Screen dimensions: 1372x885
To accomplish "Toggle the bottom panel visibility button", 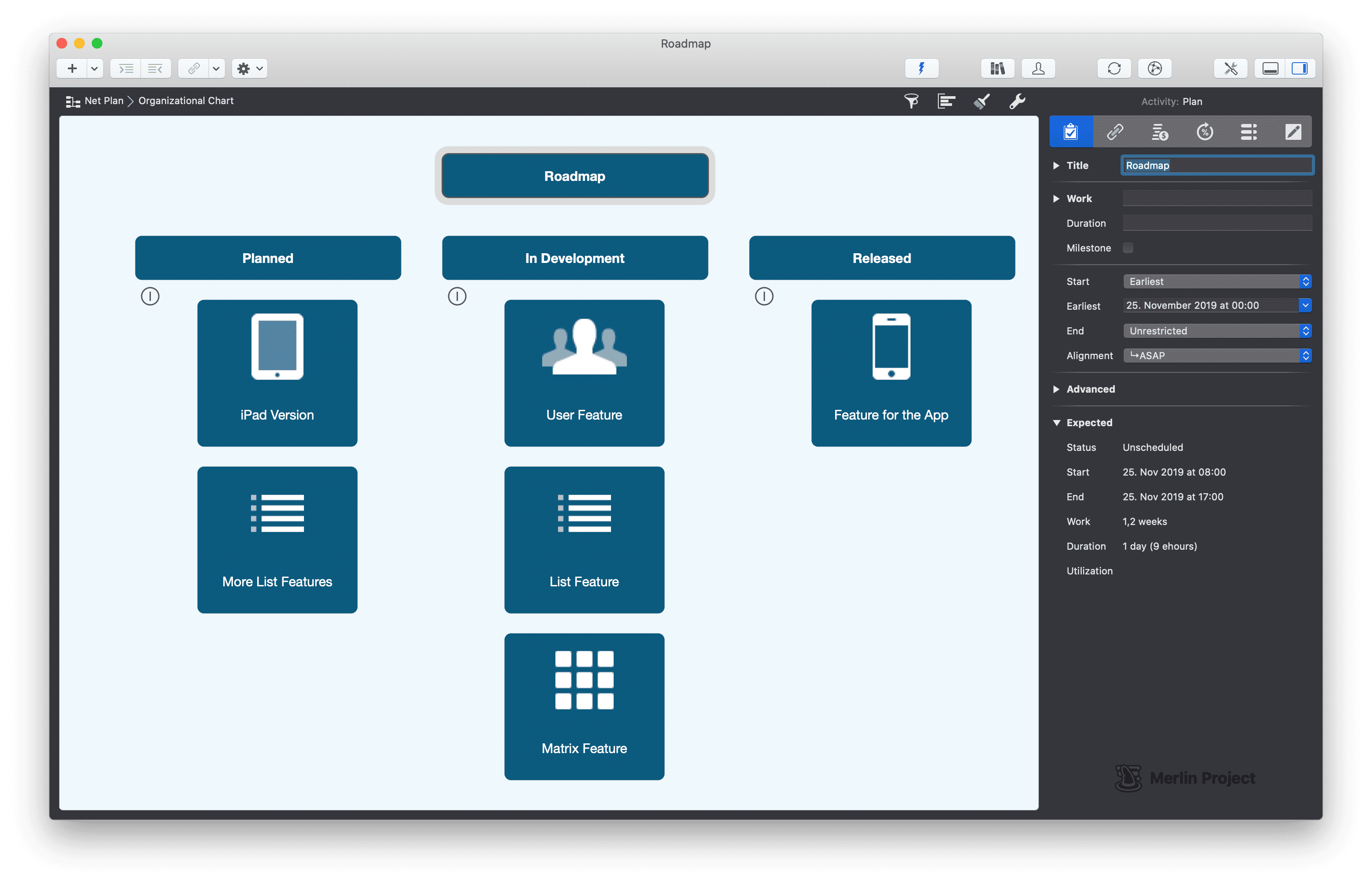I will [1270, 68].
